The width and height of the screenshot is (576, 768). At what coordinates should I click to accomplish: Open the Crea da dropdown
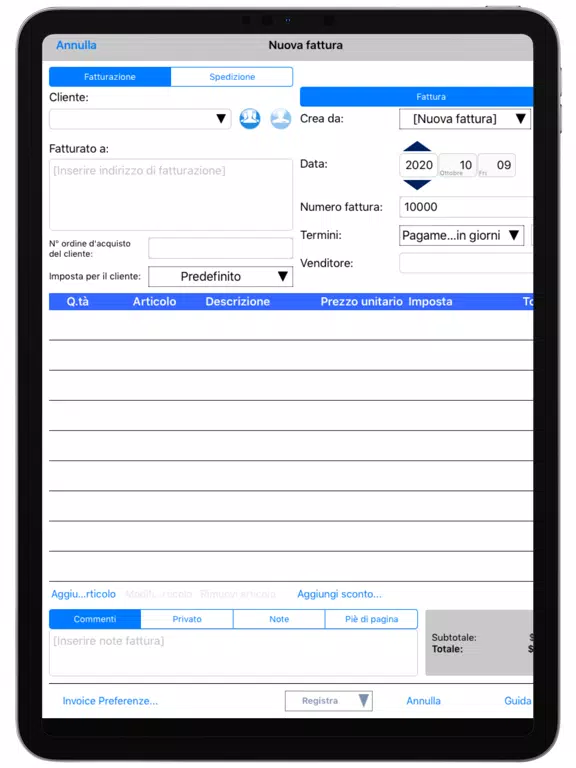coord(465,119)
